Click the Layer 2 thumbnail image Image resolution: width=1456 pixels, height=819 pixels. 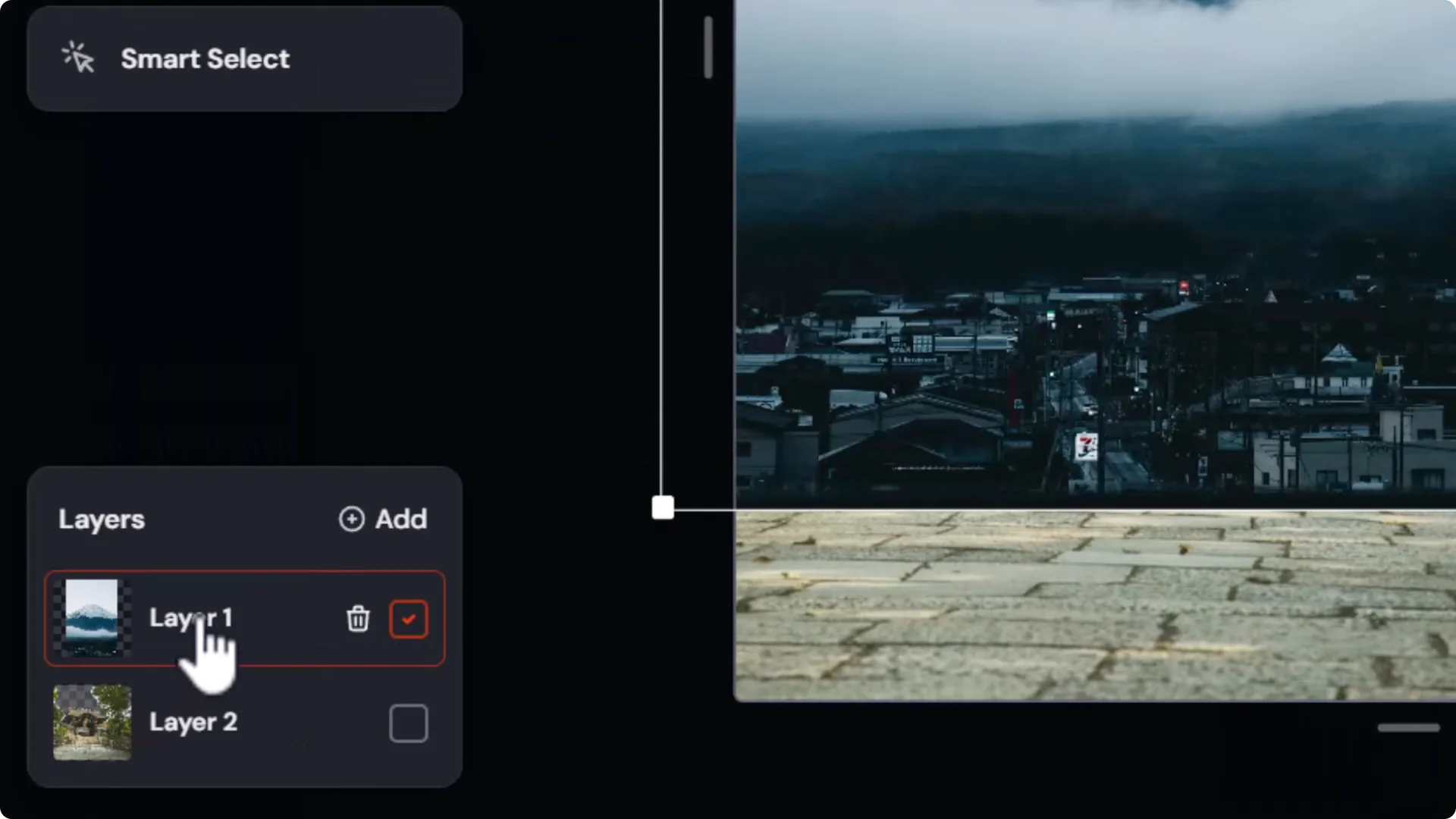pyautogui.click(x=93, y=723)
